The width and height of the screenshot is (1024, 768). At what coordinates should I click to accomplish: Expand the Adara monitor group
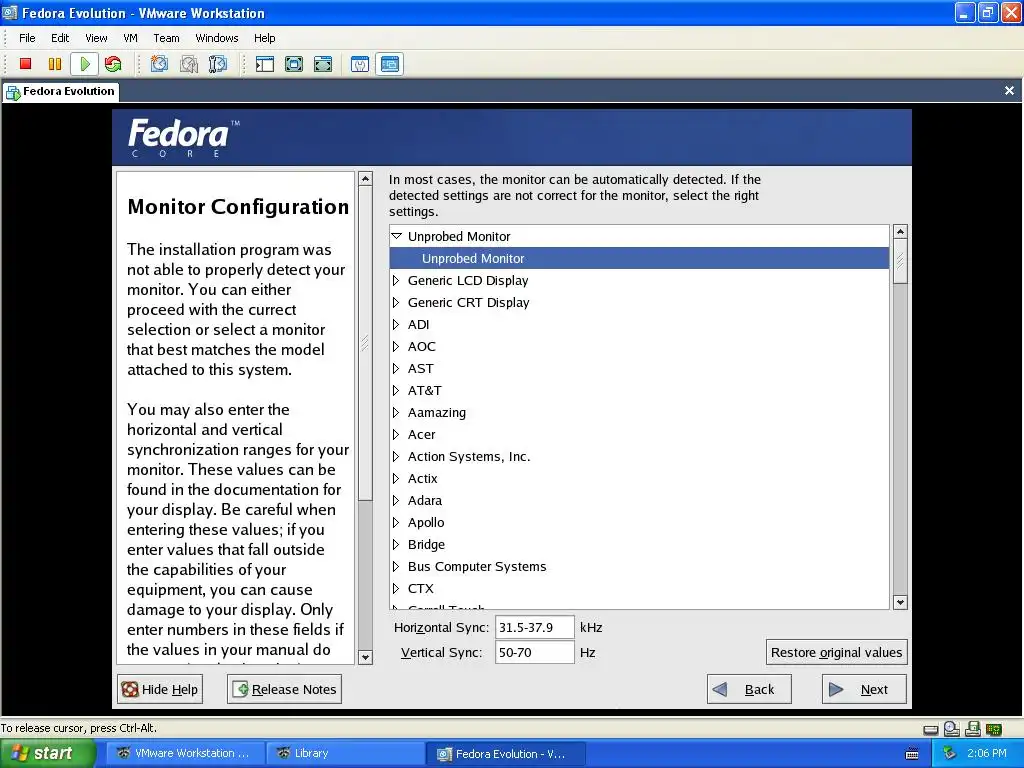(x=396, y=500)
